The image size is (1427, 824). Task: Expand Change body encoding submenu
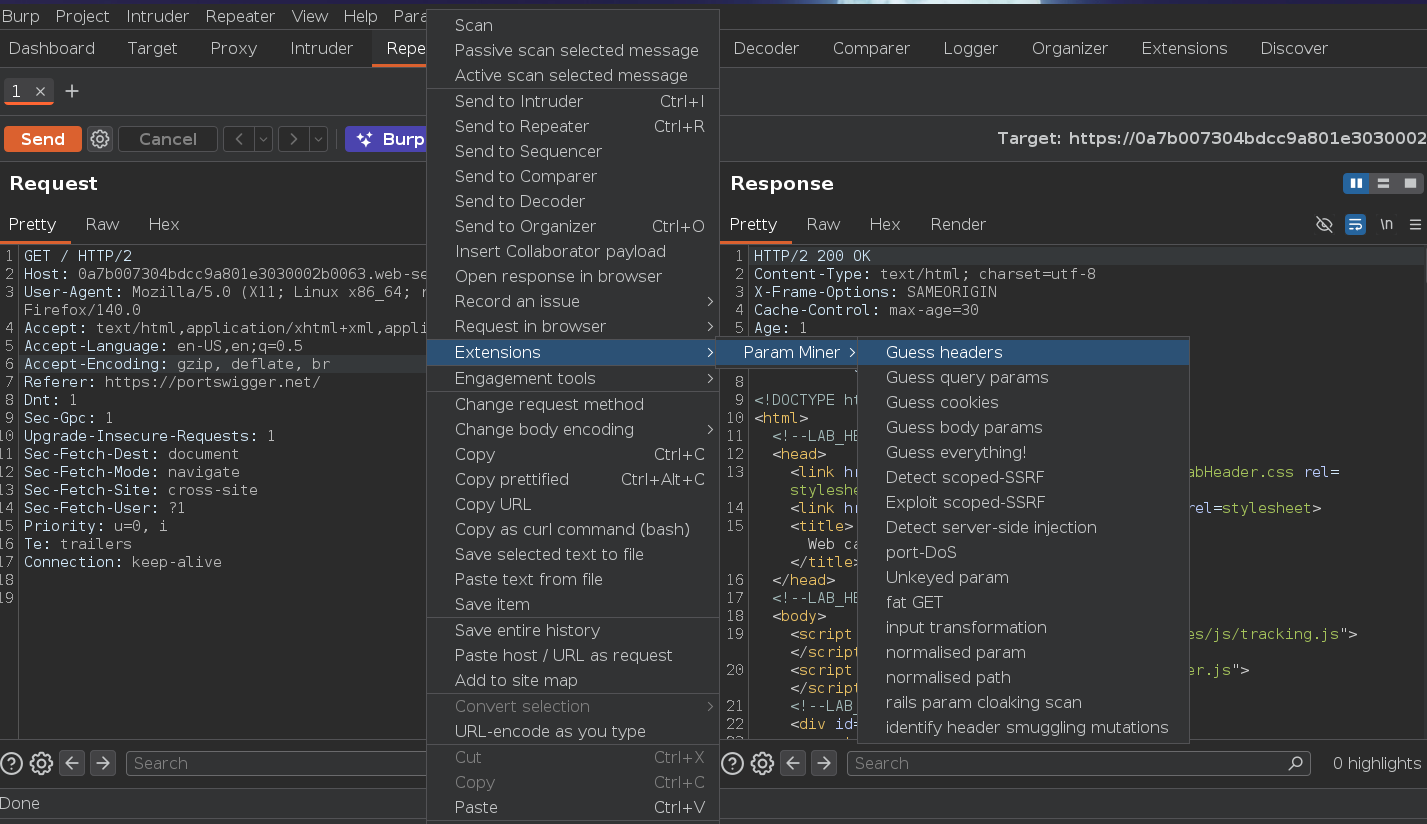pyautogui.click(x=573, y=429)
